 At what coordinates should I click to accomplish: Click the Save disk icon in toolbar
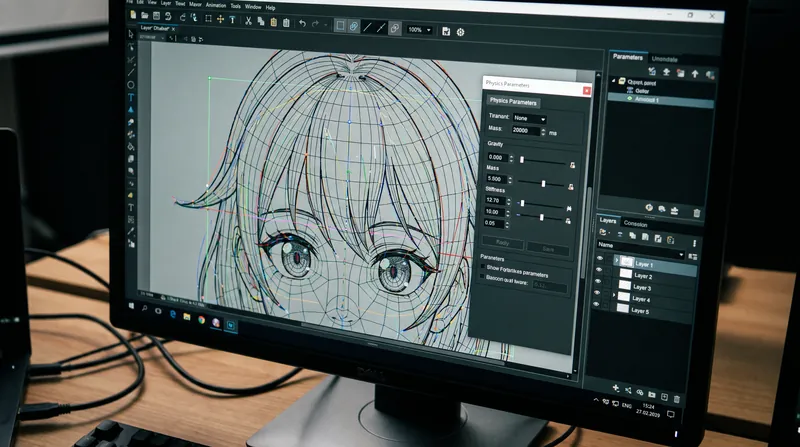click(x=157, y=16)
